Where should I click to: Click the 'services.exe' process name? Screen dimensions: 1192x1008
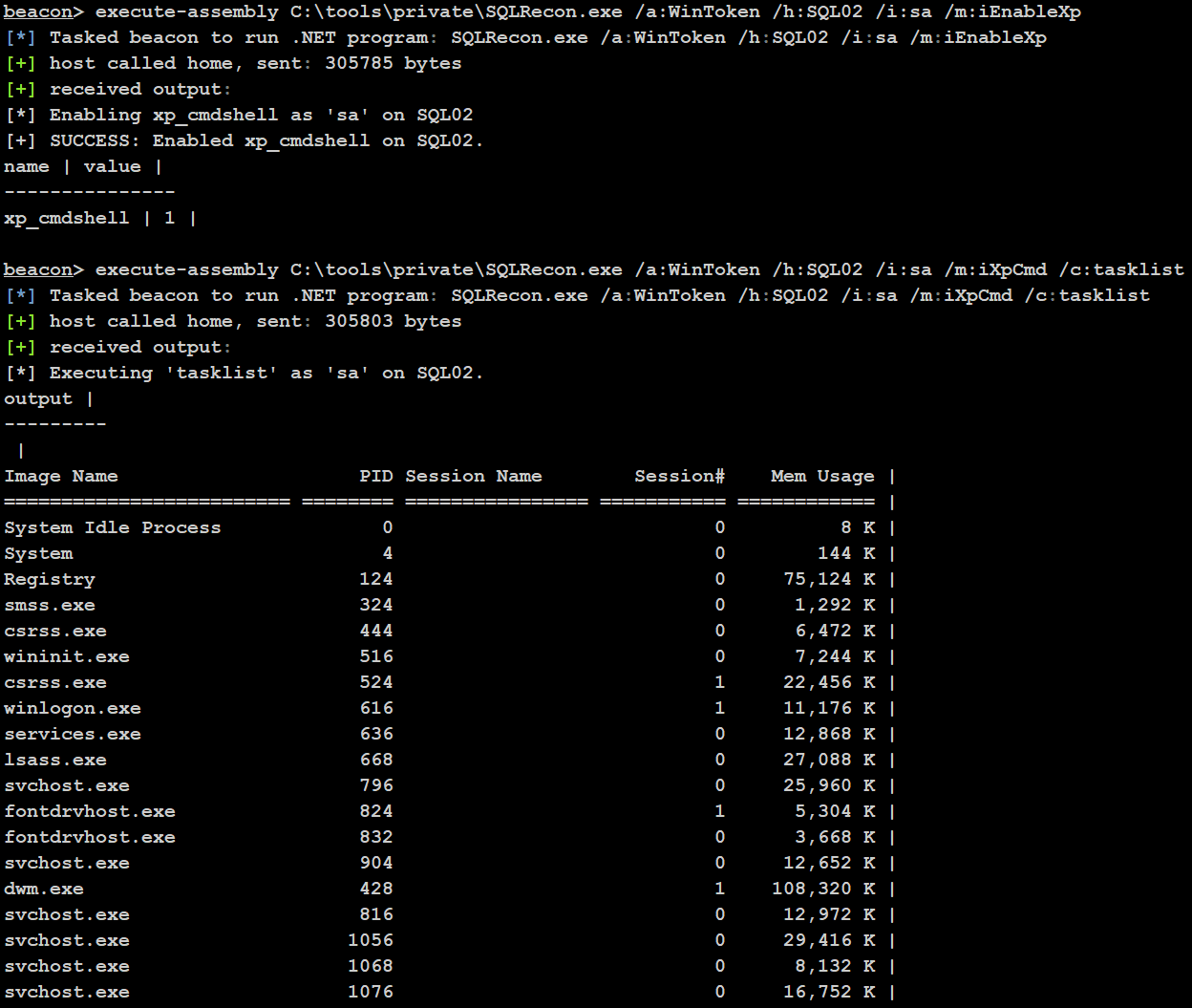(73, 734)
